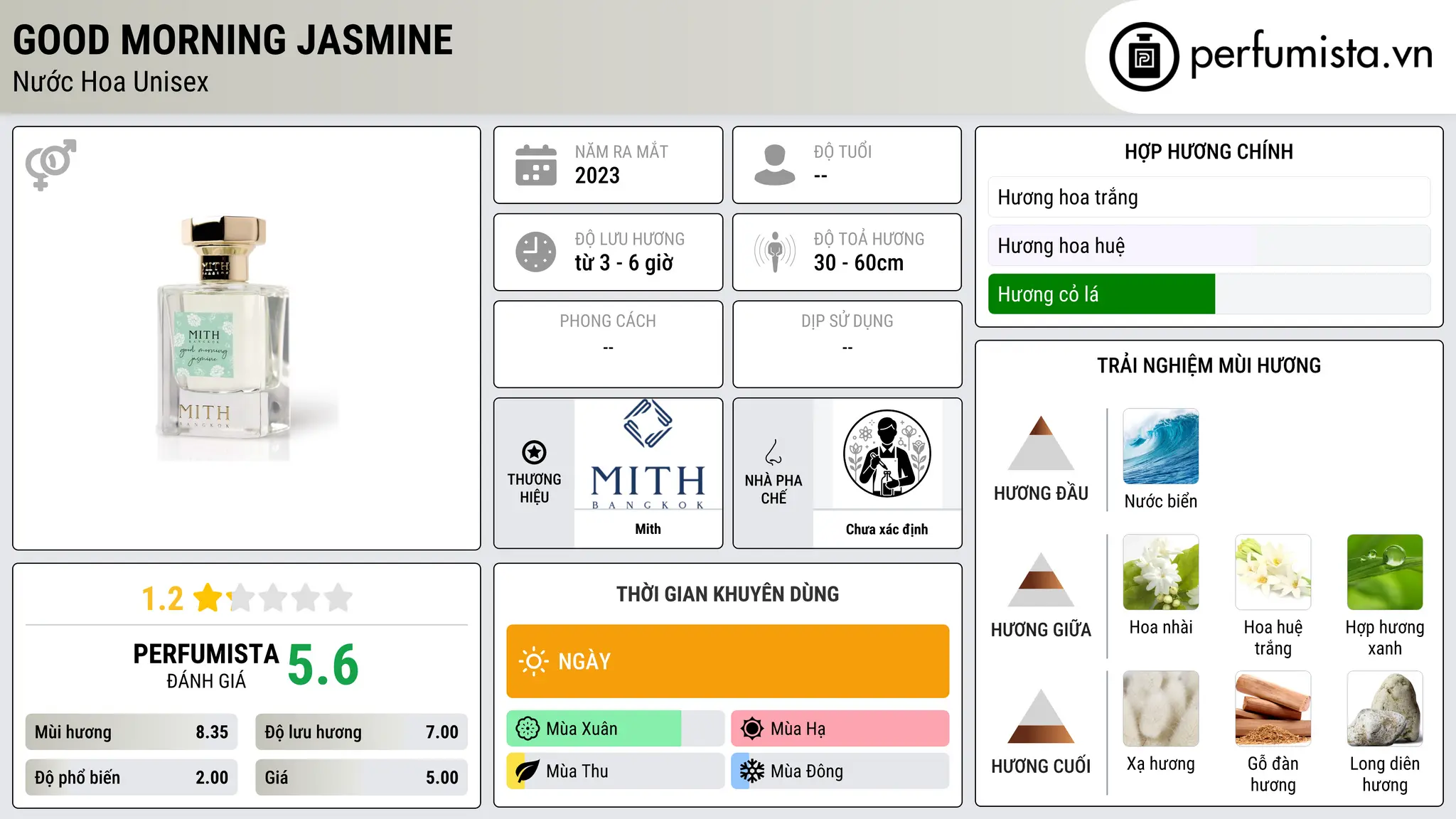Click the last grey rating star

[338, 597]
